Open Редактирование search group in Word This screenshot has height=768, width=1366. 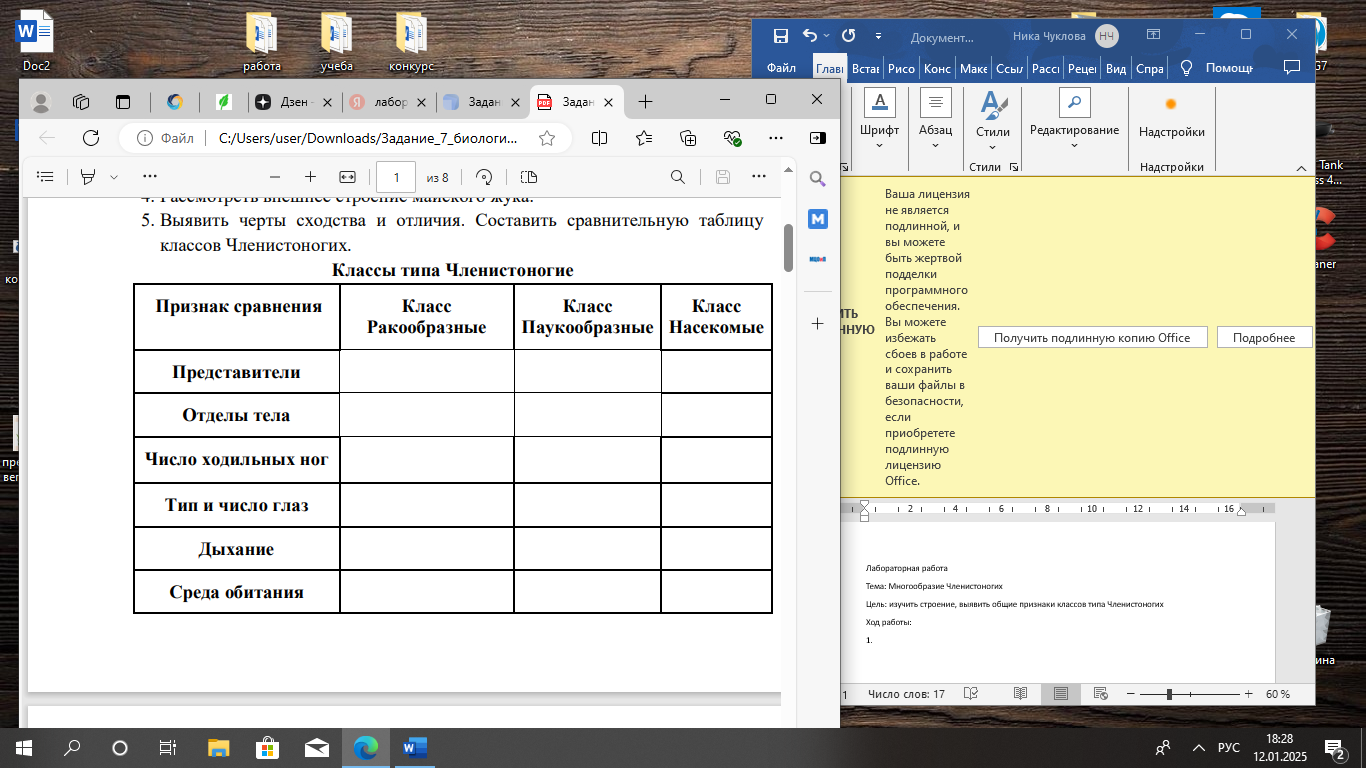pos(1075,120)
